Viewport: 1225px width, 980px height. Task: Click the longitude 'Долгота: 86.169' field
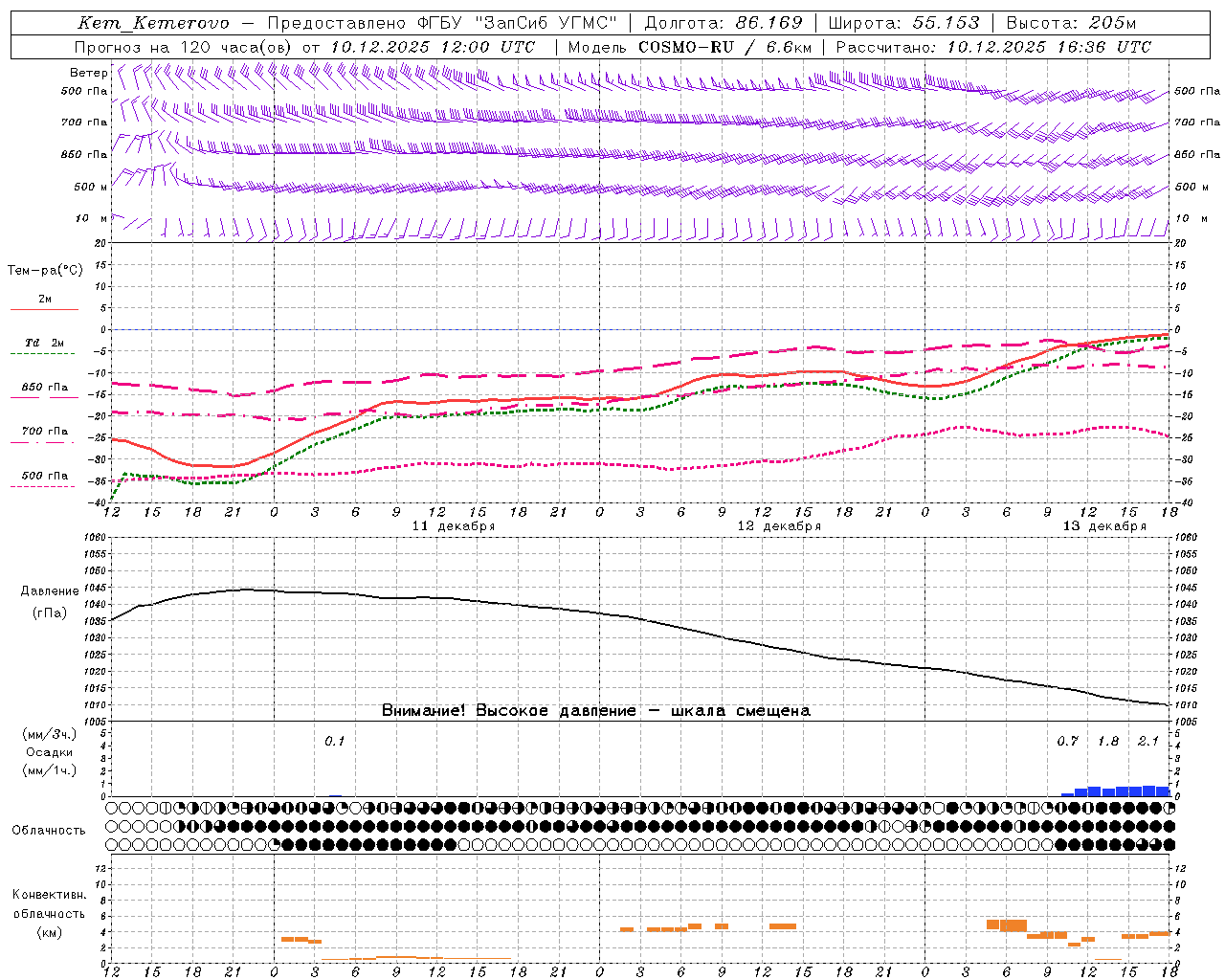(x=724, y=23)
